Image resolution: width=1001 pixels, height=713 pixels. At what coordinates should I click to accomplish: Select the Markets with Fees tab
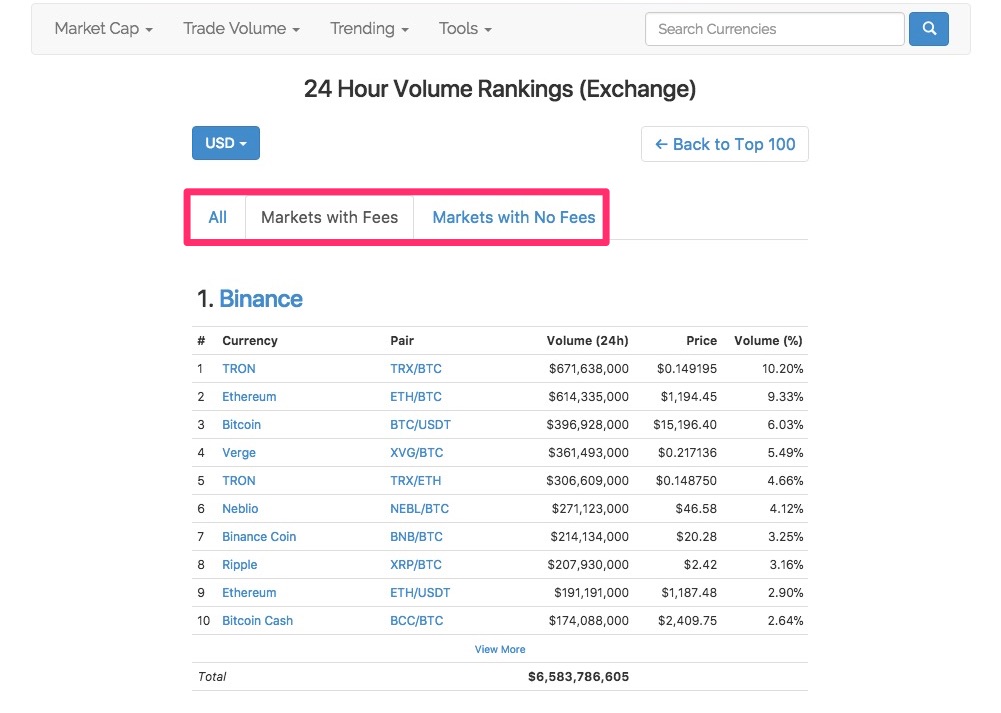point(329,218)
